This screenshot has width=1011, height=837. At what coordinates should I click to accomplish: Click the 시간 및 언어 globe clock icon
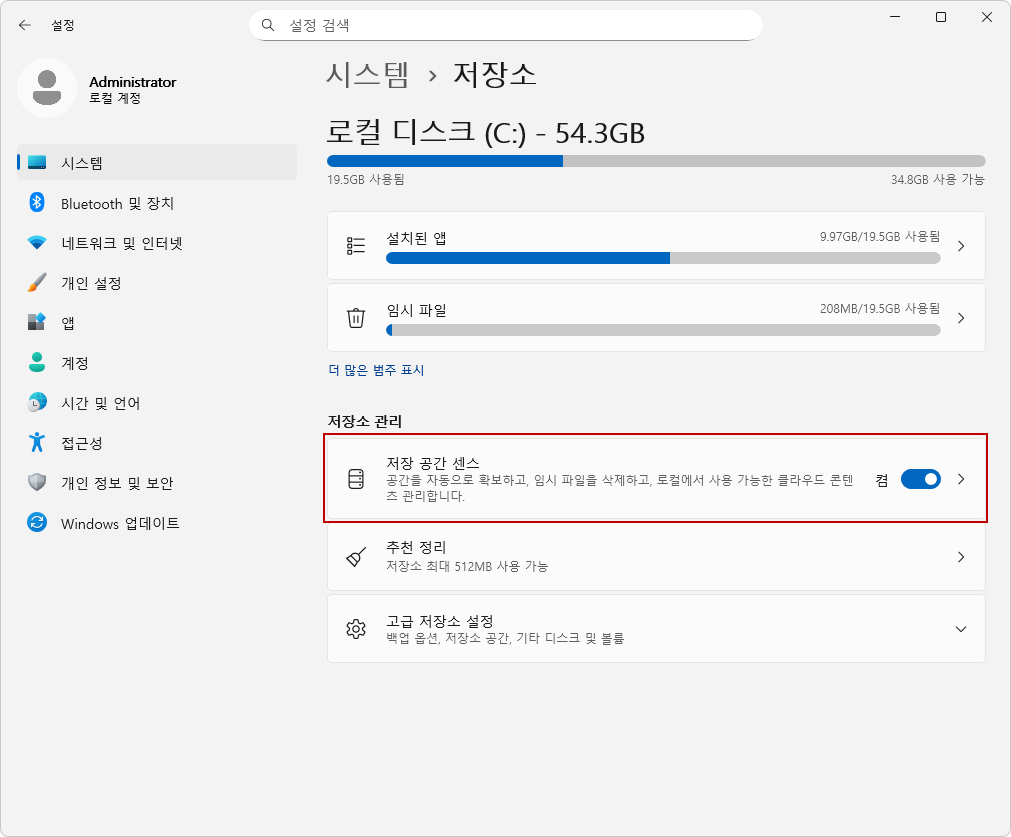click(x=37, y=402)
